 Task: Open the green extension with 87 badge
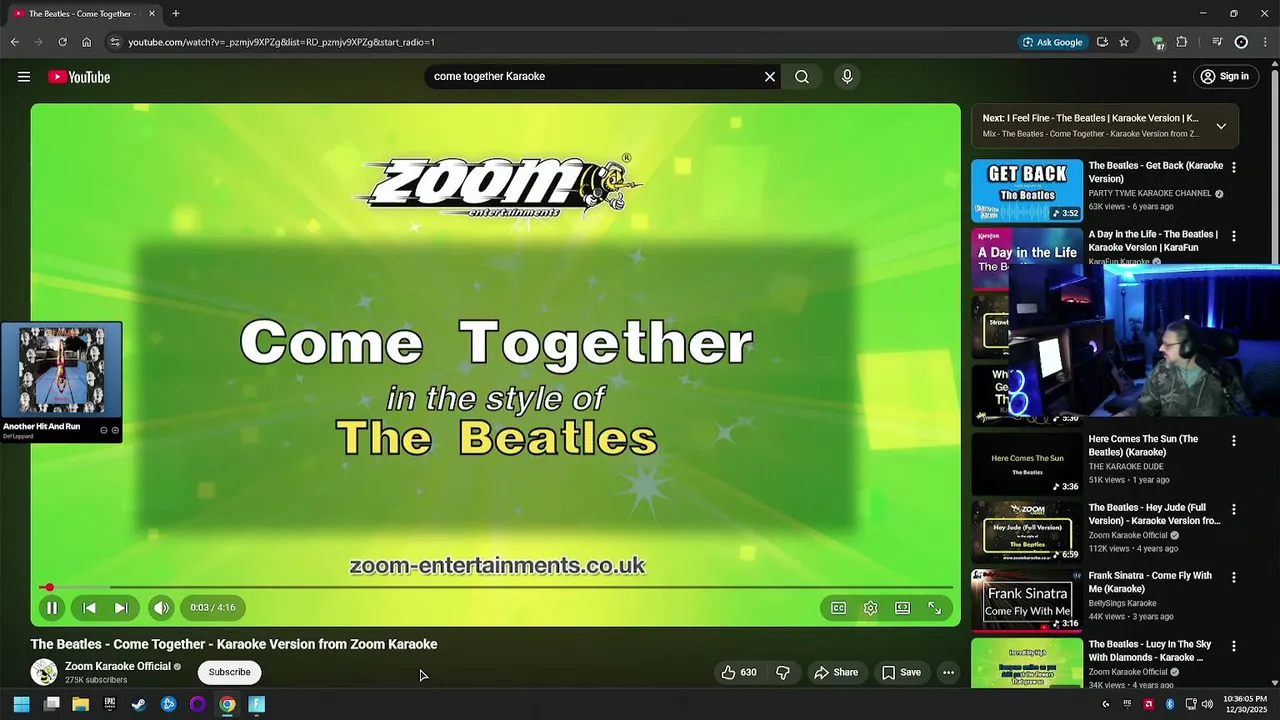(1158, 42)
